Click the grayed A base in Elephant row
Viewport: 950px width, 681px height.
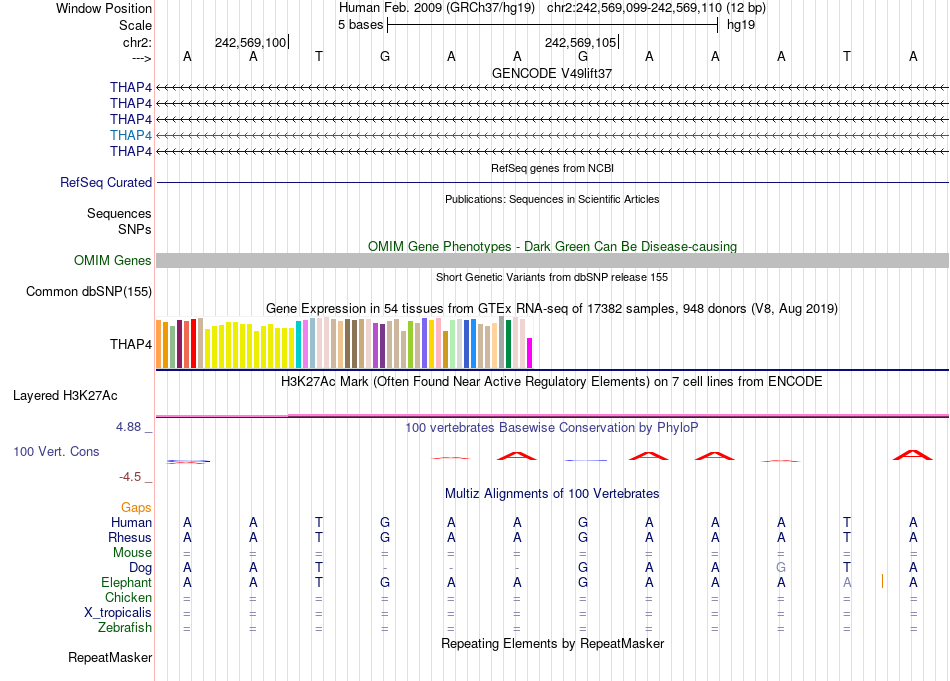(x=847, y=582)
